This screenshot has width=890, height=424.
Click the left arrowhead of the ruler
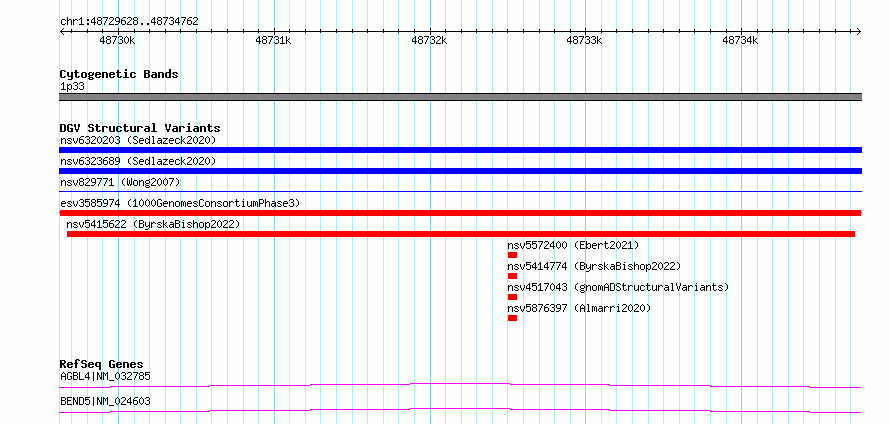pos(62,31)
